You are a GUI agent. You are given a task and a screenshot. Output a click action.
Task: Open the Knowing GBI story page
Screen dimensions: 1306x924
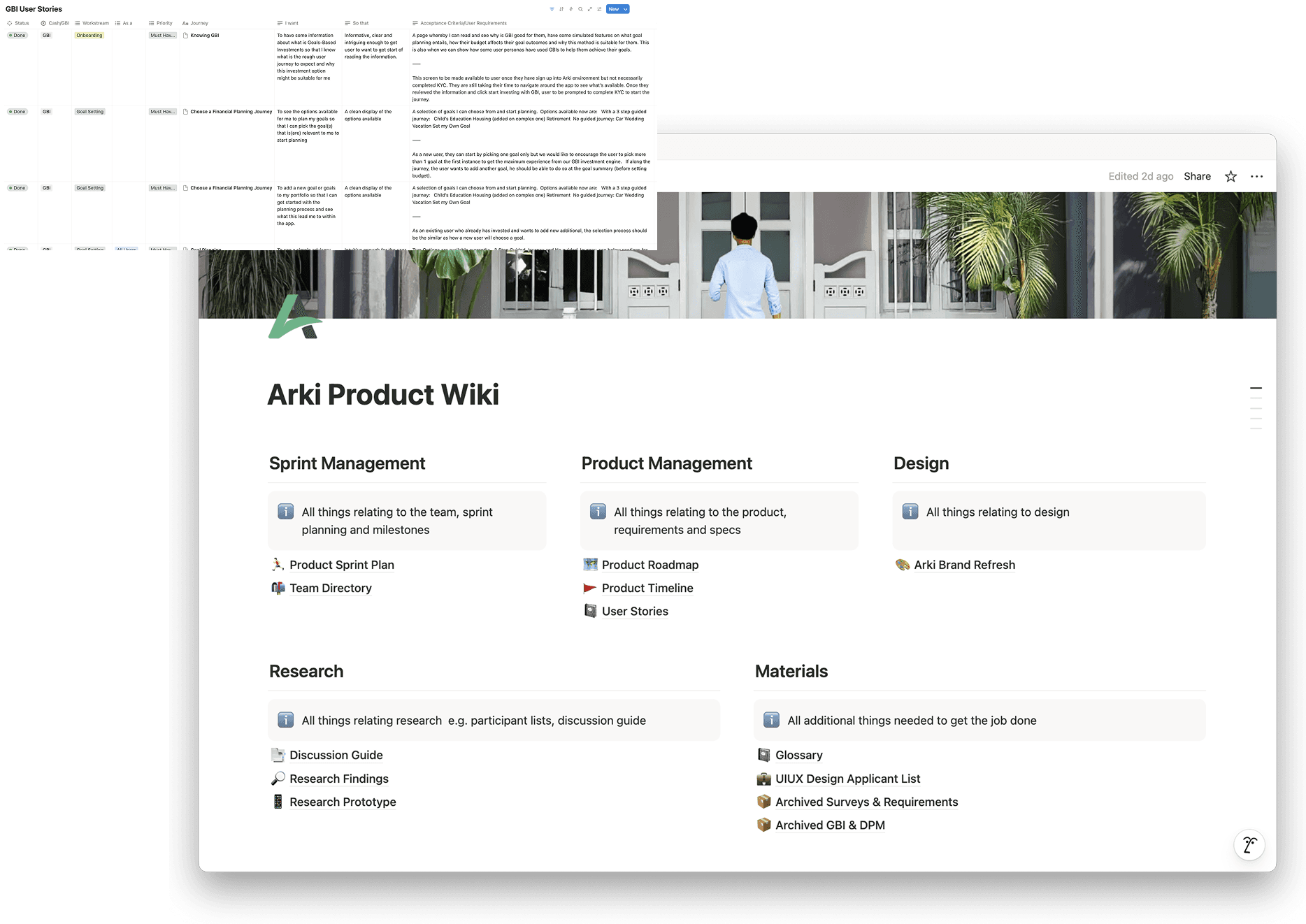[x=205, y=35]
